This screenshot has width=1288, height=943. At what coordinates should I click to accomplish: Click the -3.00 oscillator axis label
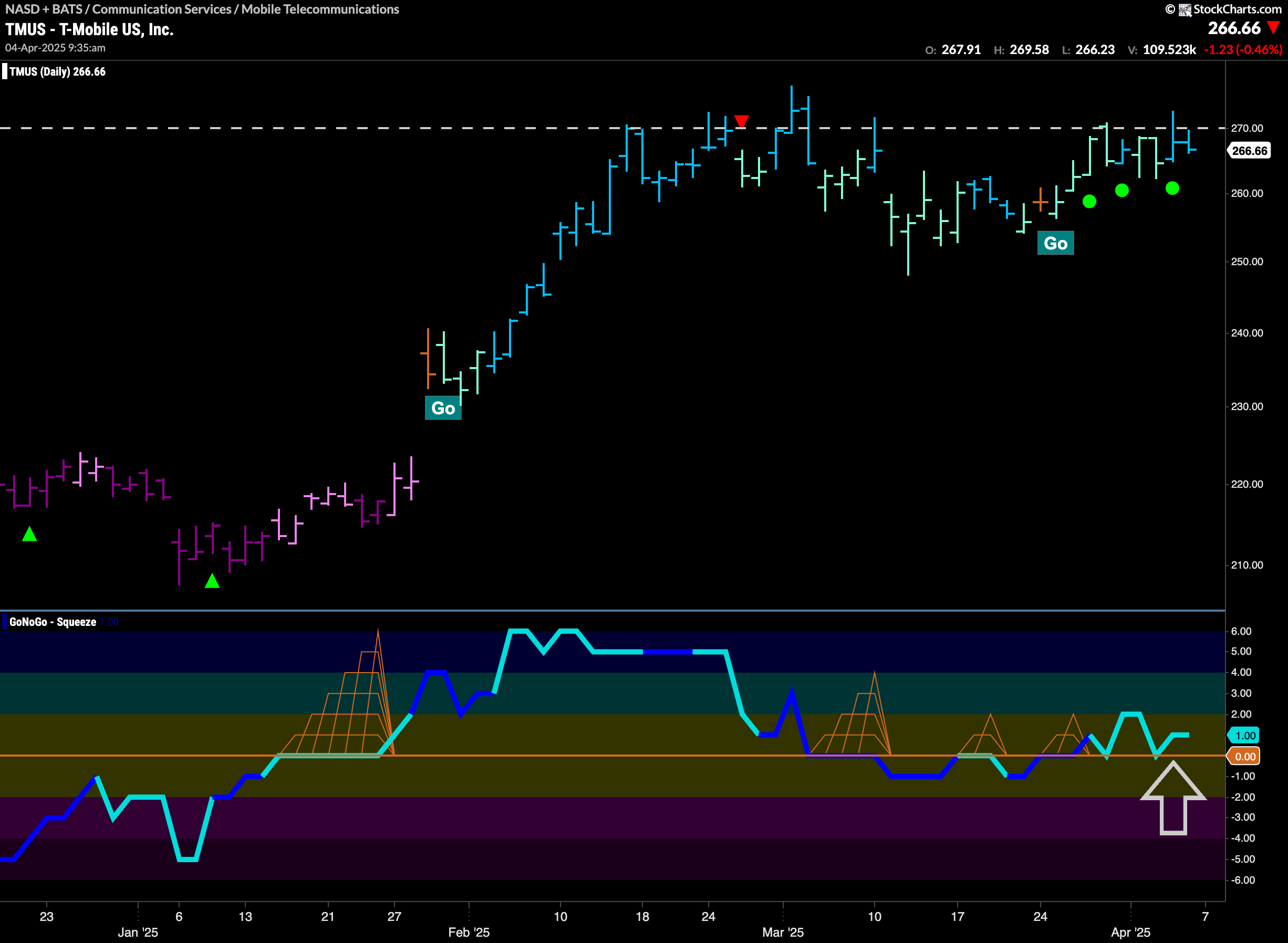click(1242, 818)
